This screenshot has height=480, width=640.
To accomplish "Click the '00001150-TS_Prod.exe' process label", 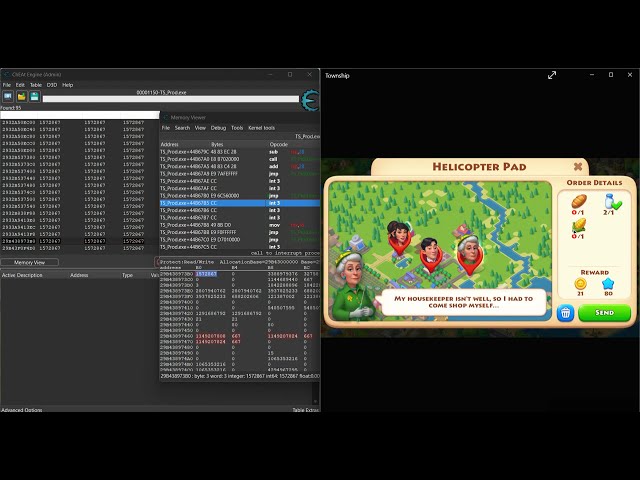I will tap(161, 93).
